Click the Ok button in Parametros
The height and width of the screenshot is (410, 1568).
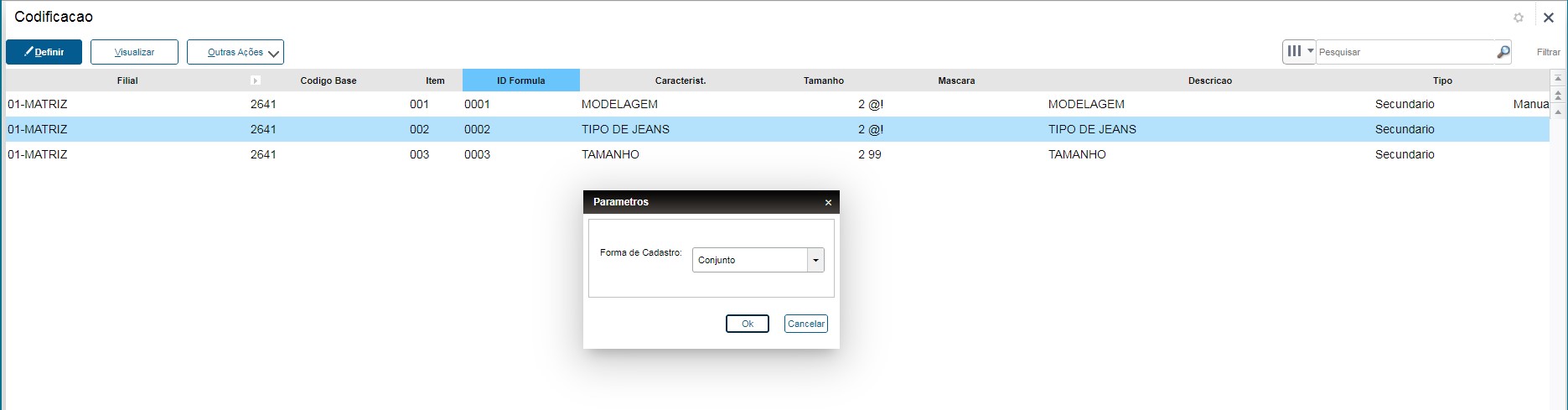[x=748, y=324]
